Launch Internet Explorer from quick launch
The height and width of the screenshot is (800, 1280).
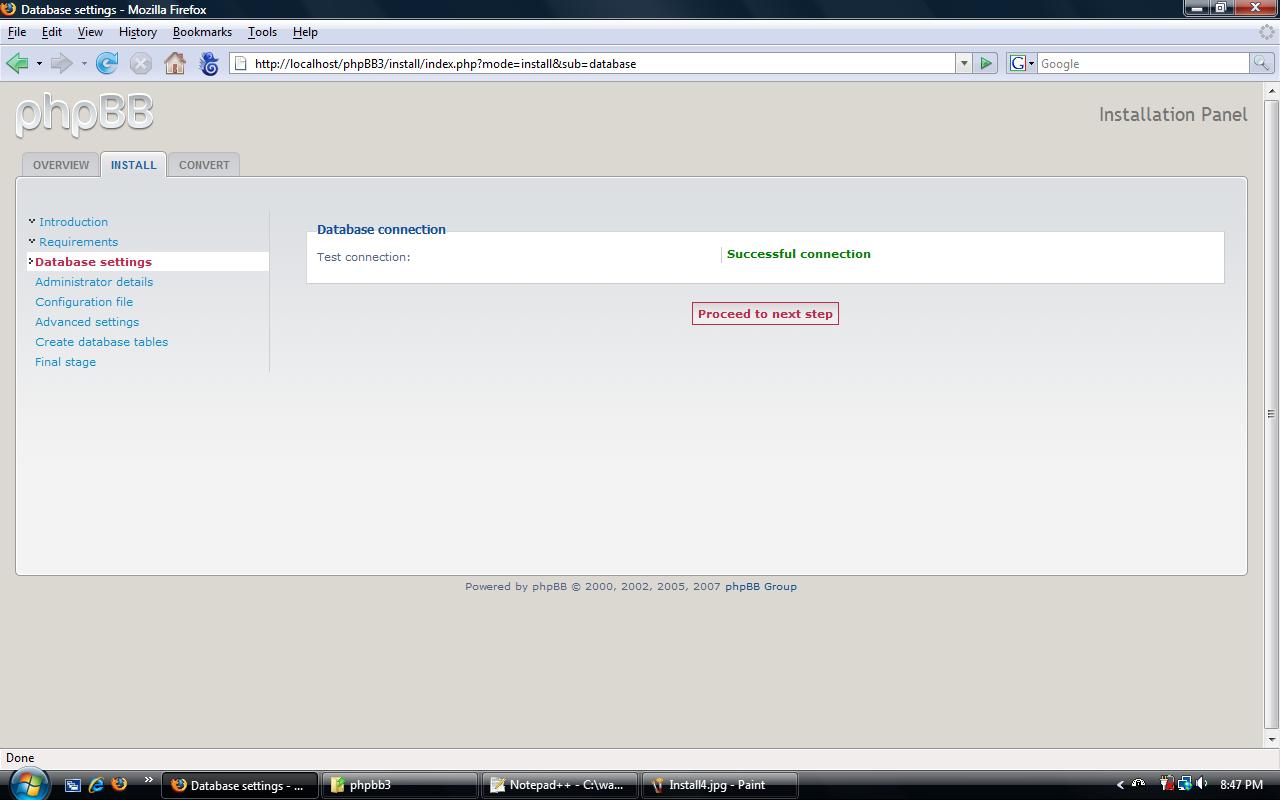click(x=96, y=785)
